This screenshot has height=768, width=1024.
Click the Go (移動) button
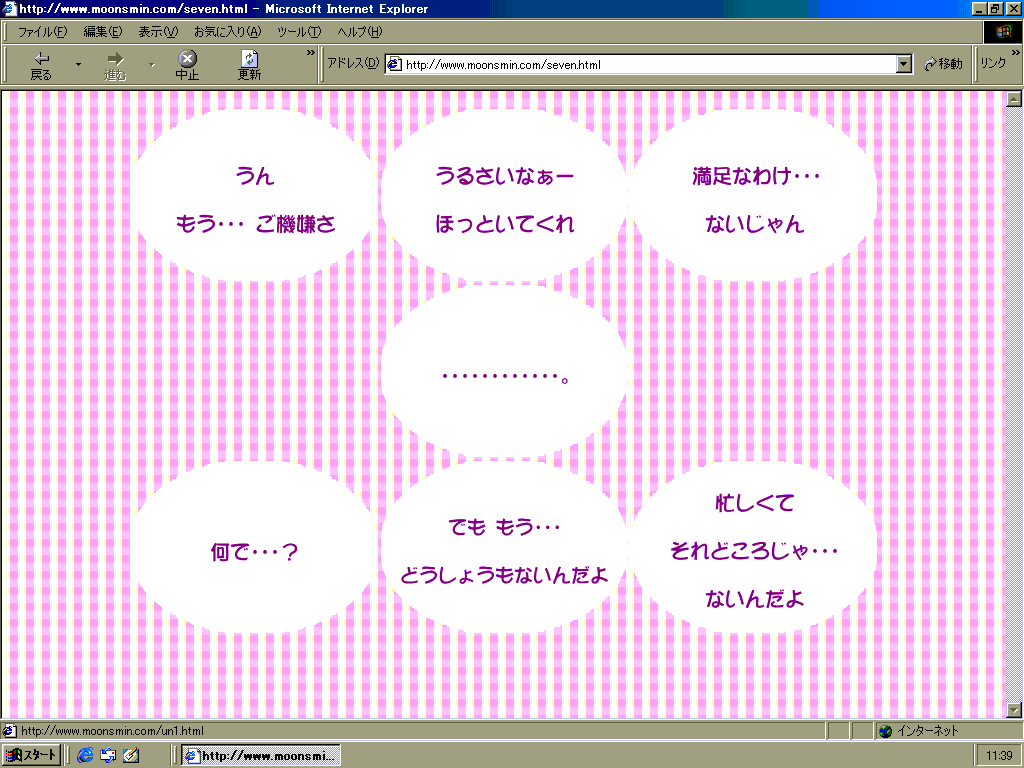pyautogui.click(x=944, y=64)
